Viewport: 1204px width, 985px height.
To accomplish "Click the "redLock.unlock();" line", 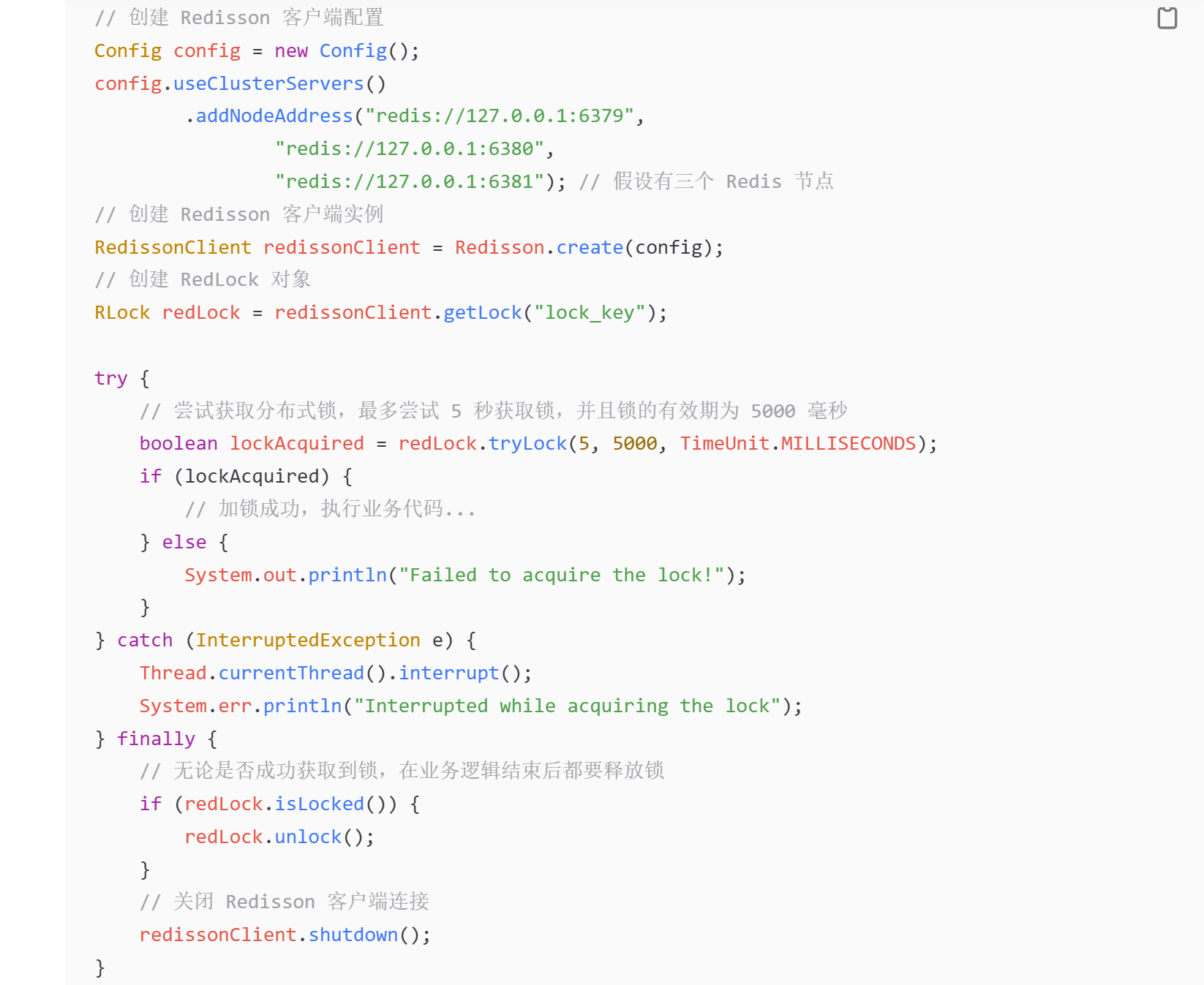I will coord(279,837).
